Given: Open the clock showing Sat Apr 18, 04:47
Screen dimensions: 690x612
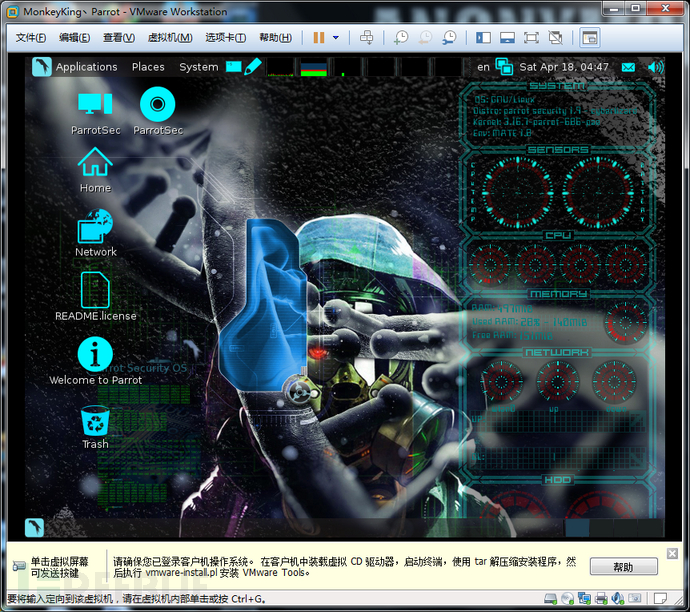Looking at the screenshot, I should click(x=564, y=67).
